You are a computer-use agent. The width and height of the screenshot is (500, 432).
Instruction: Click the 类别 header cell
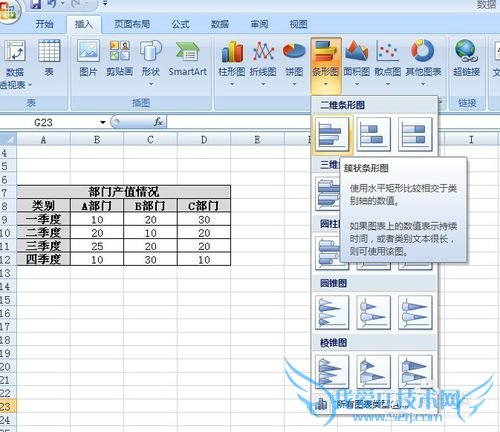pyautogui.click(x=43, y=206)
